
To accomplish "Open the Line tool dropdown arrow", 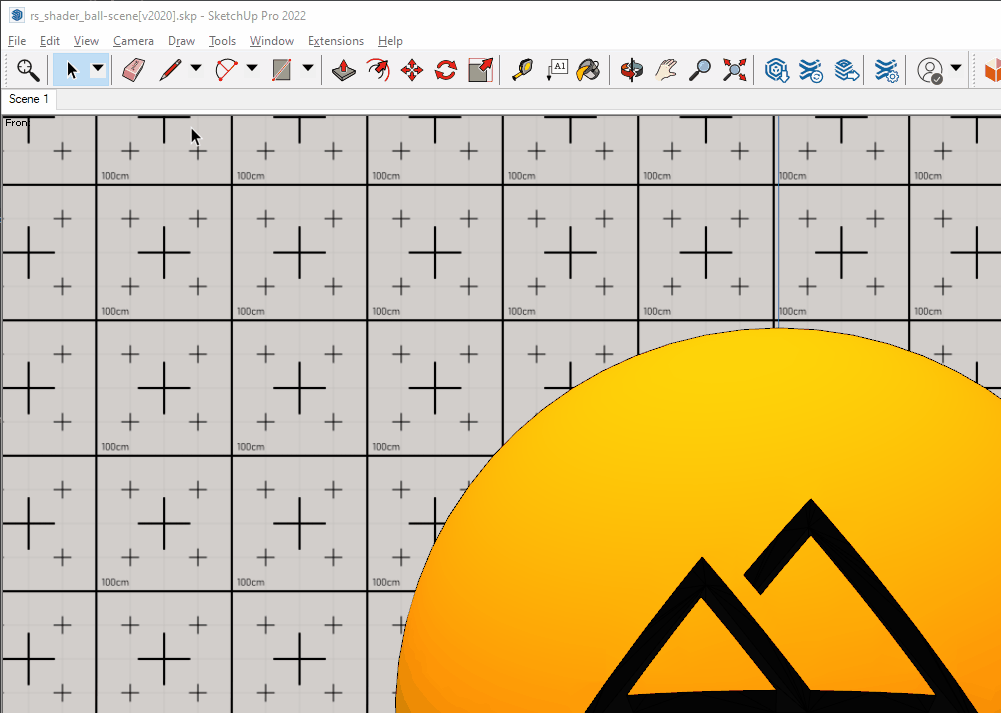I will click(x=196, y=69).
